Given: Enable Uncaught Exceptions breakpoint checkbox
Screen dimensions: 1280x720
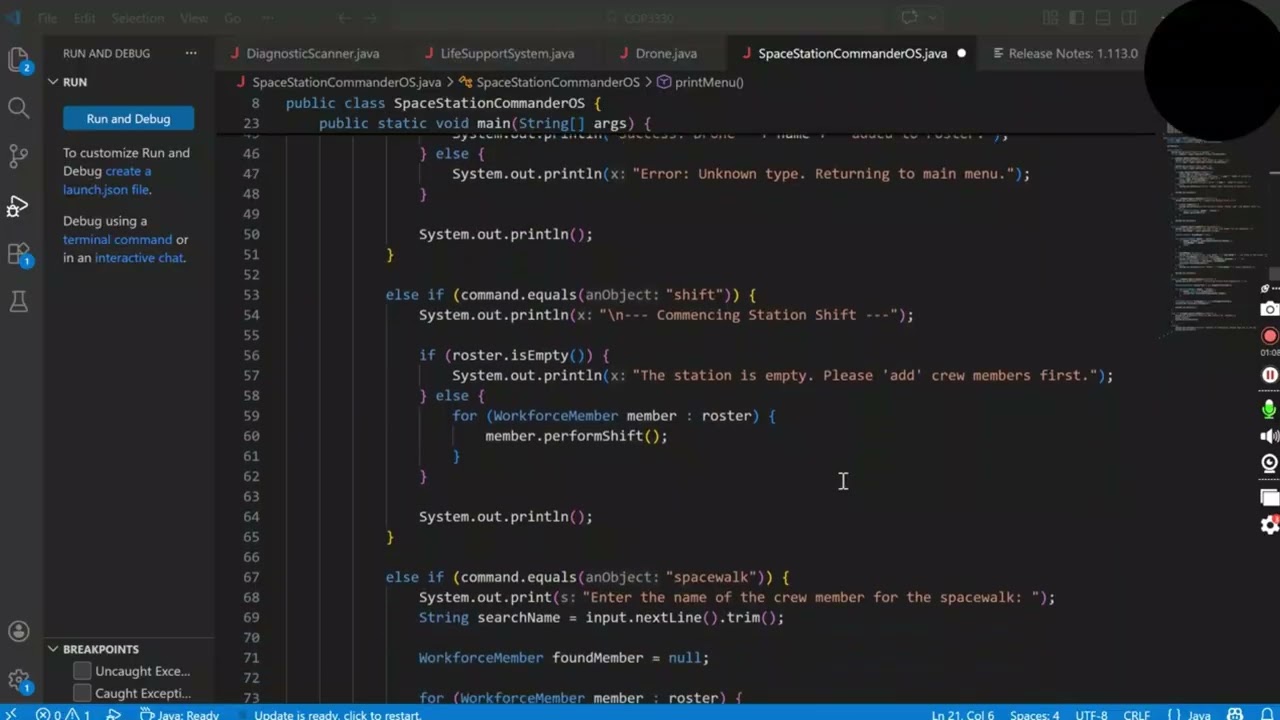Looking at the screenshot, I should pos(82,671).
